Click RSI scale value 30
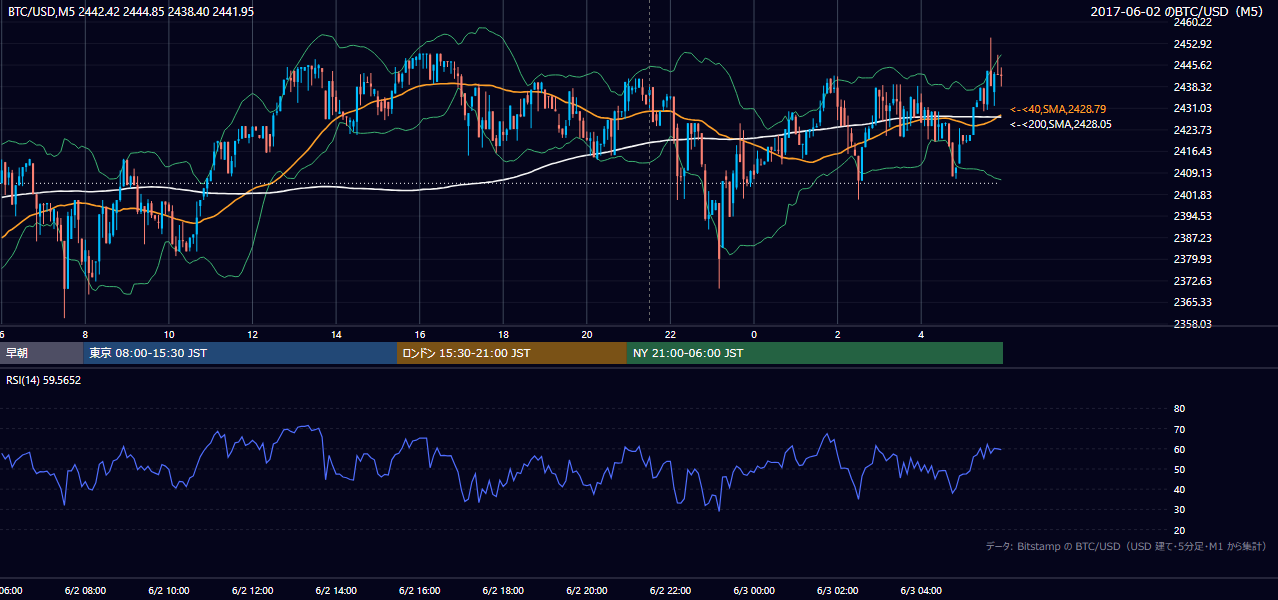Screen dimensions: 1278x600 coord(1179,510)
